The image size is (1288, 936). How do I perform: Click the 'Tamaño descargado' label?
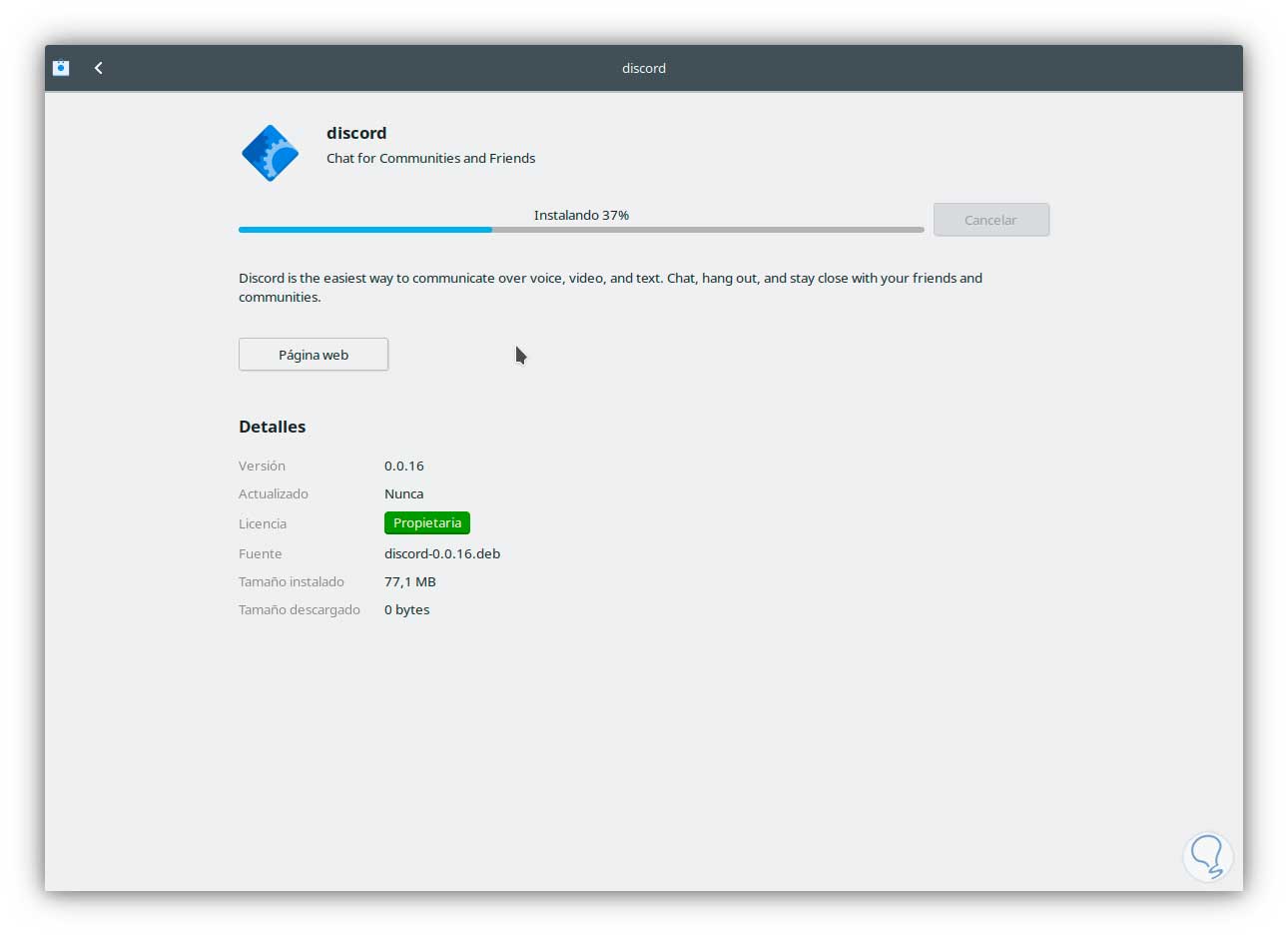[300, 609]
